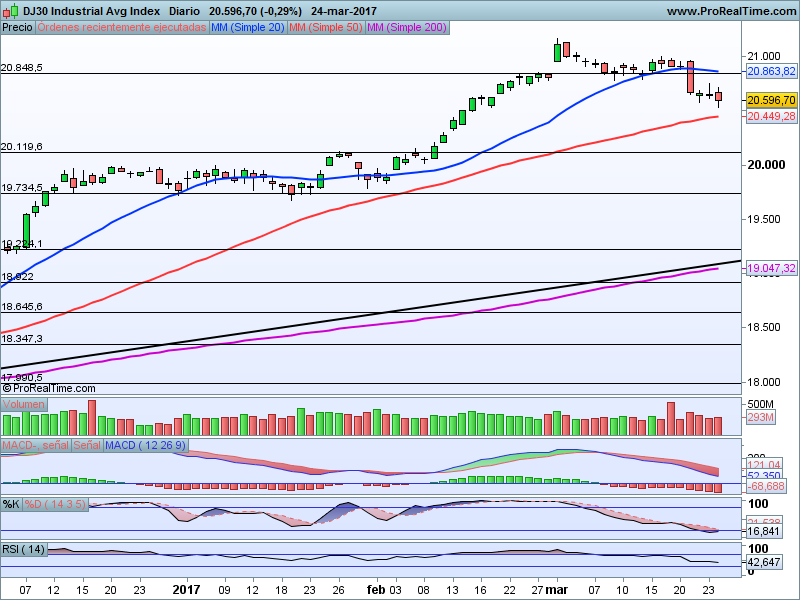Open MM (Simple 20) indicator settings

[248, 28]
